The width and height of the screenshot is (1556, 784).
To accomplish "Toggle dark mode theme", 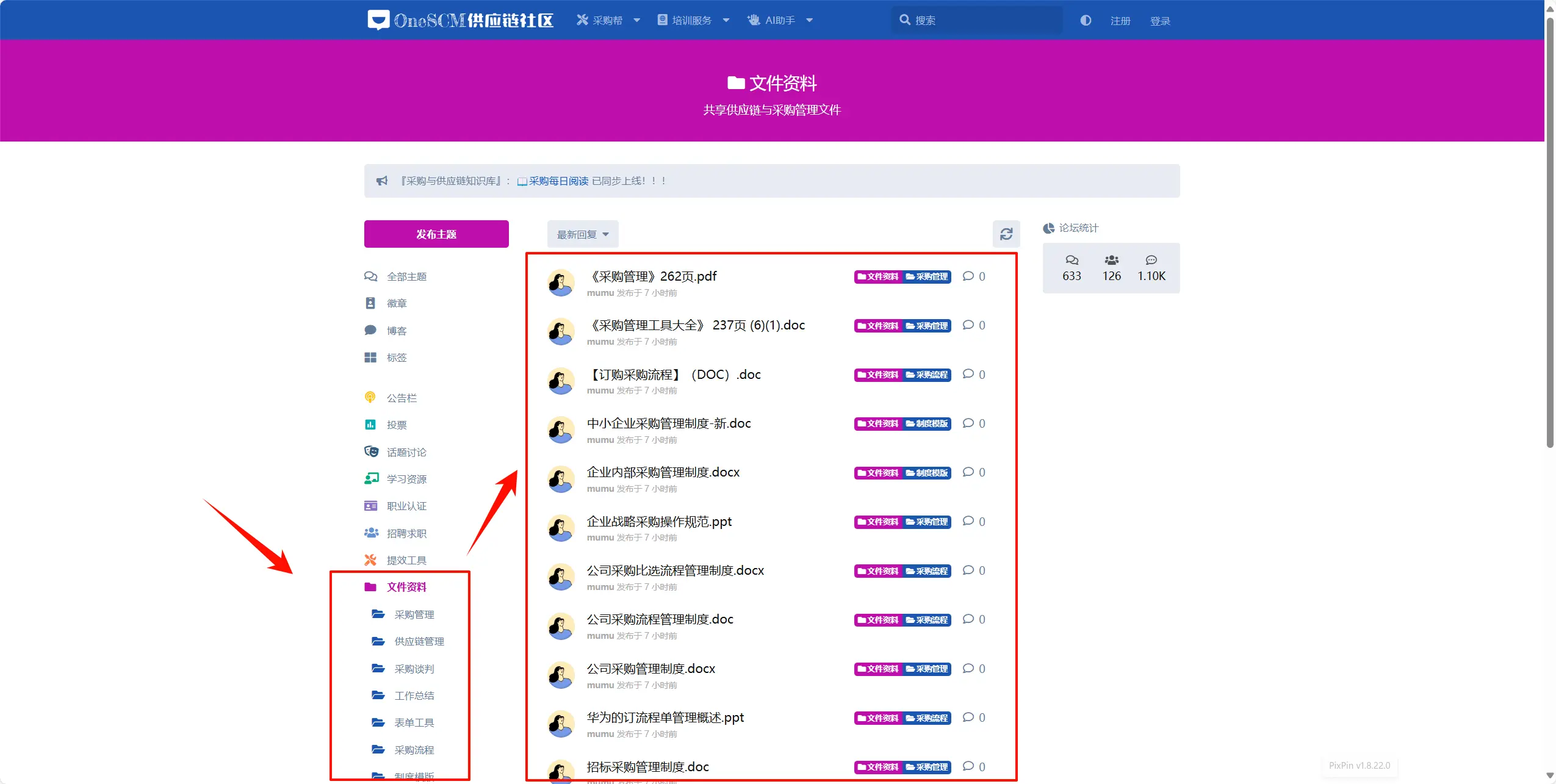I will click(x=1086, y=20).
